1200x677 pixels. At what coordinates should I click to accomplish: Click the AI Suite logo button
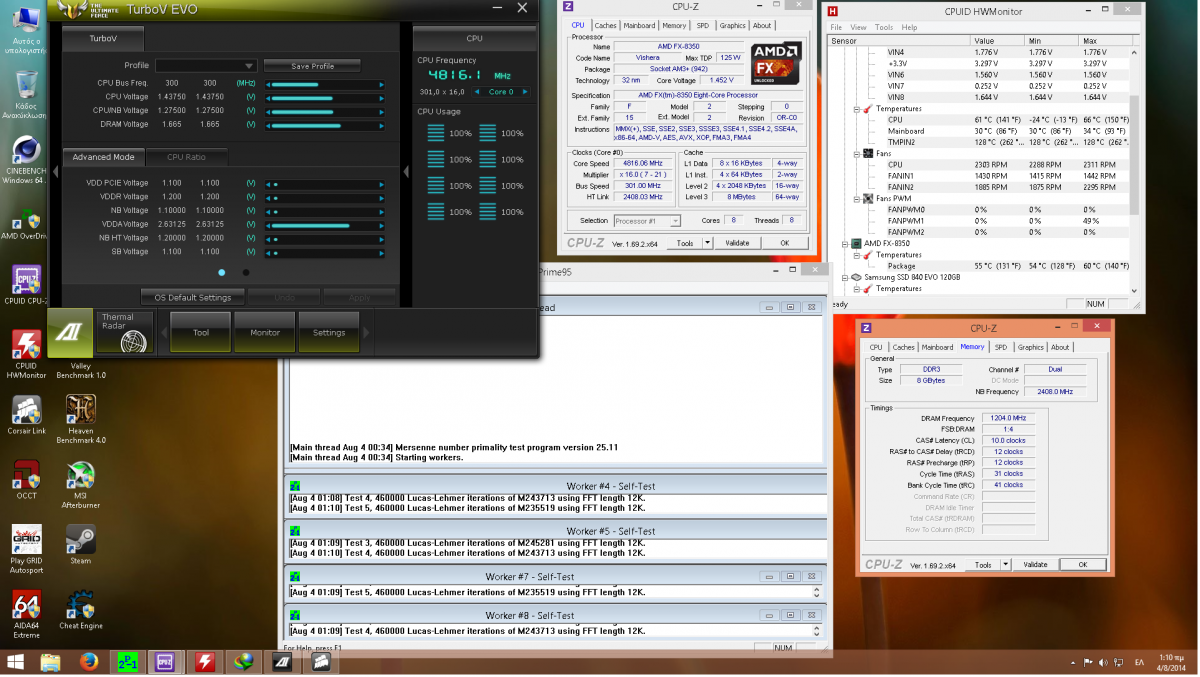(70, 332)
